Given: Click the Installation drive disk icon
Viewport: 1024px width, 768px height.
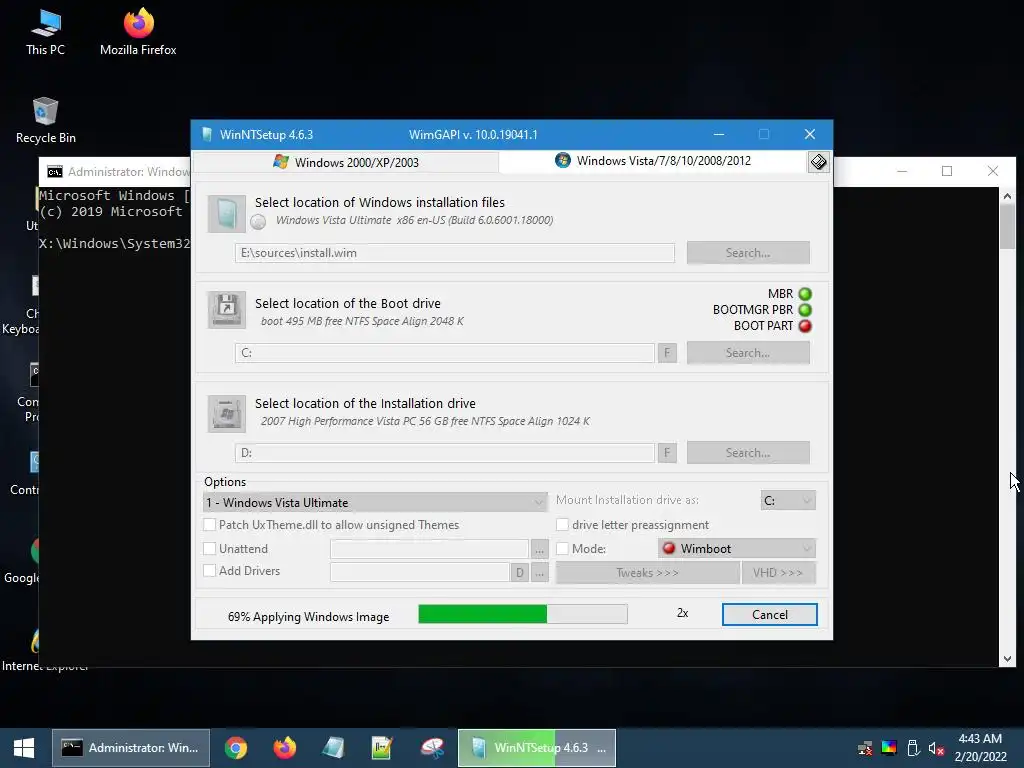Looking at the screenshot, I should [x=227, y=413].
